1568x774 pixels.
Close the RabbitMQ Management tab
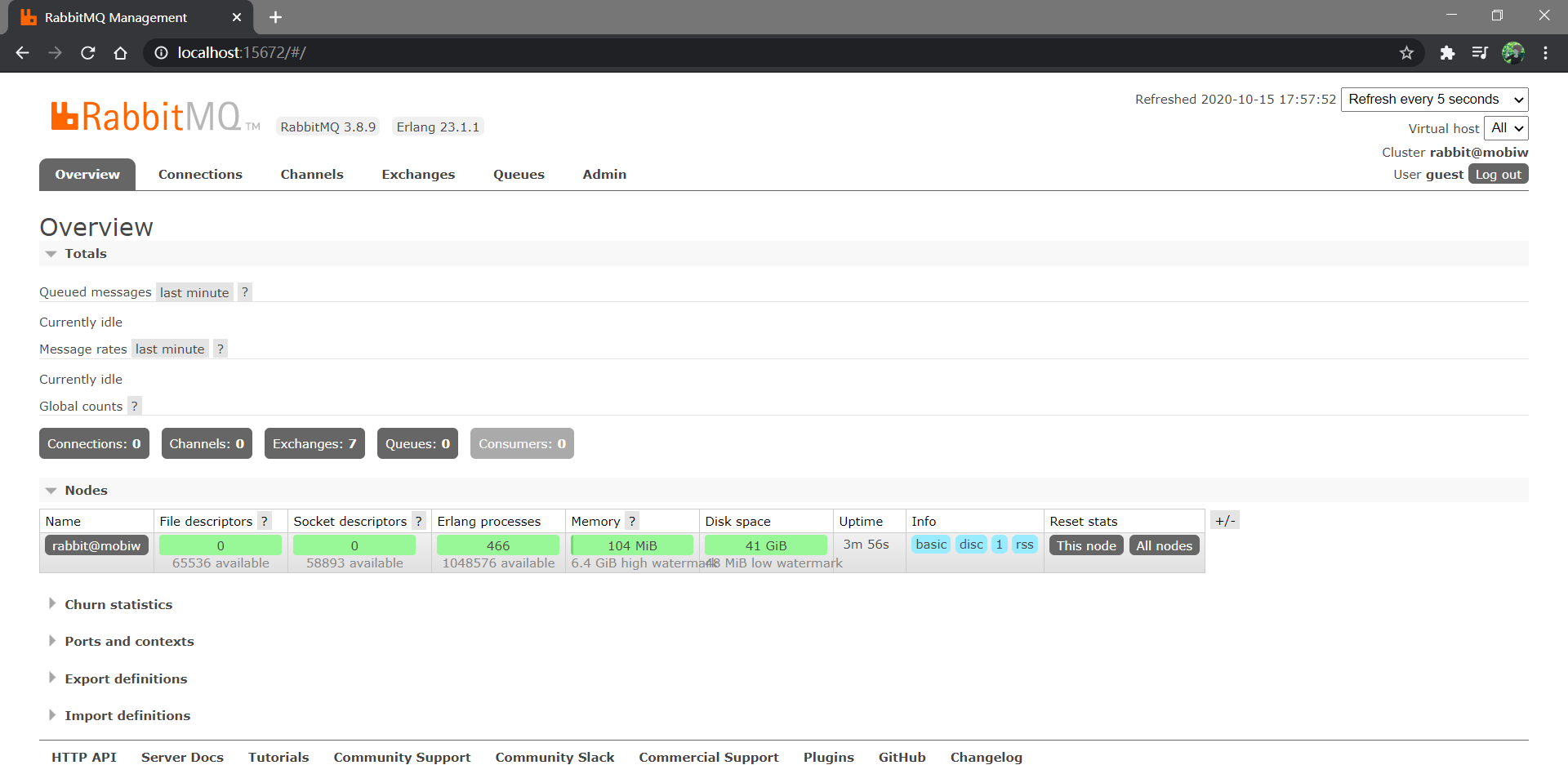[x=237, y=17]
